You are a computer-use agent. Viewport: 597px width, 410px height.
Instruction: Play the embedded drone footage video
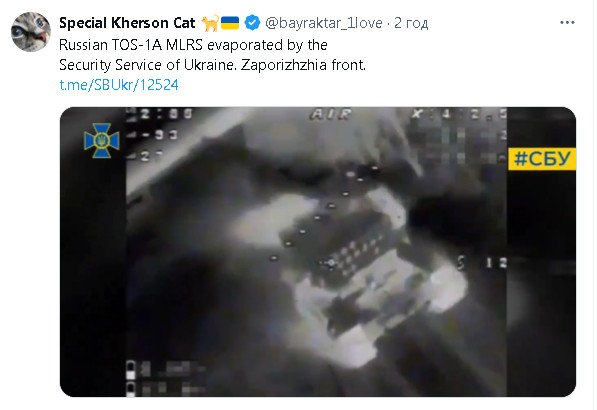point(318,252)
